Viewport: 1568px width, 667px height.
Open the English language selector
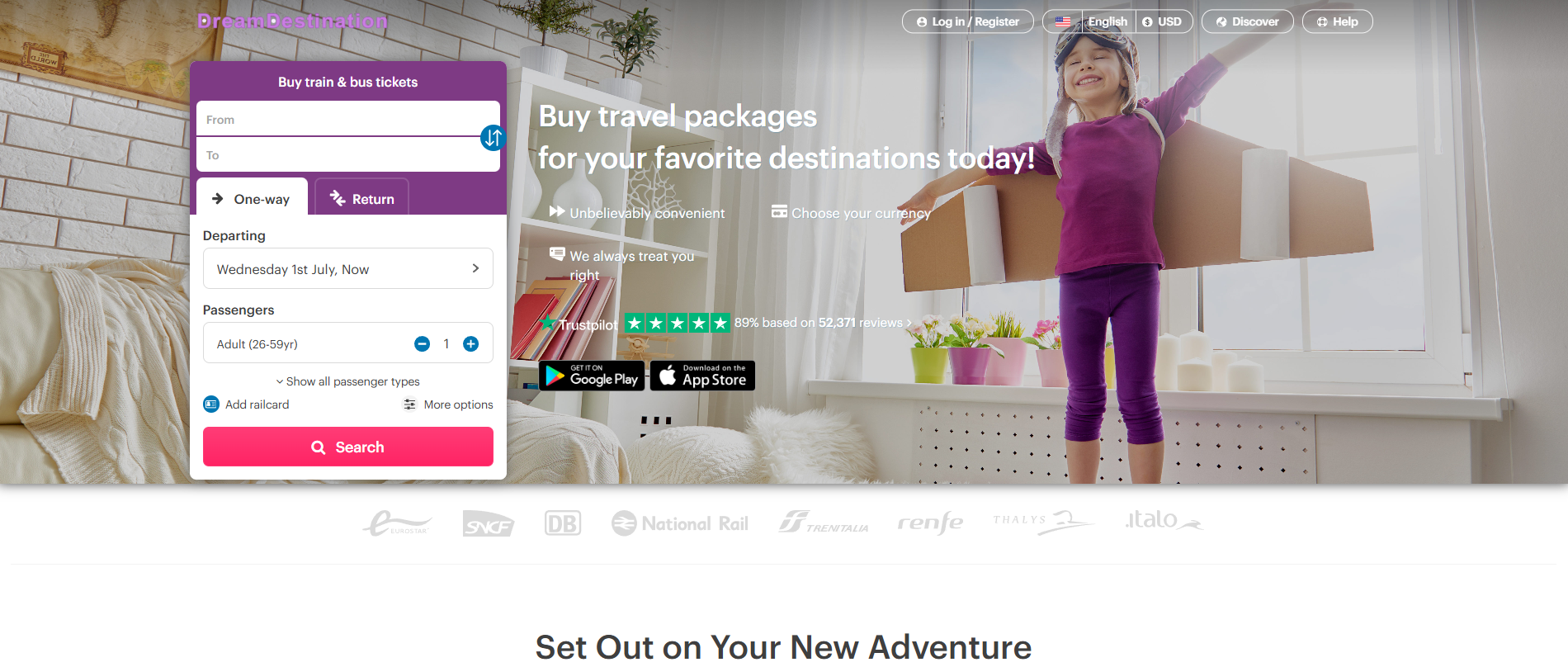[x=1108, y=21]
